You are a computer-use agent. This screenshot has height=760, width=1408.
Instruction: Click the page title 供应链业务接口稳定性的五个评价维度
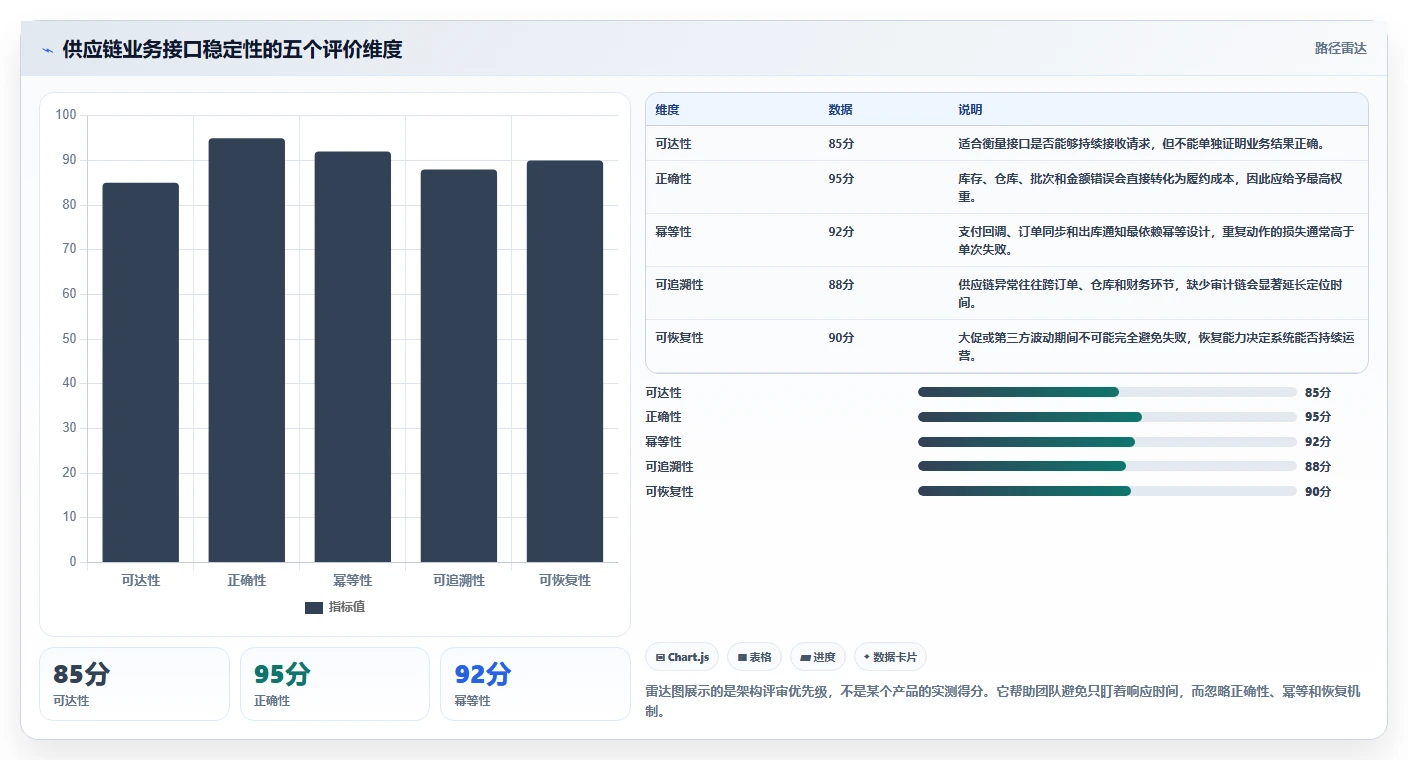(232, 49)
